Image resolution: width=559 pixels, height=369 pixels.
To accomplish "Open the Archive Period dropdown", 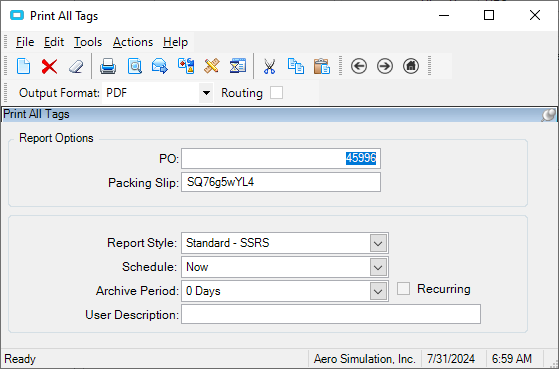I will (378, 291).
